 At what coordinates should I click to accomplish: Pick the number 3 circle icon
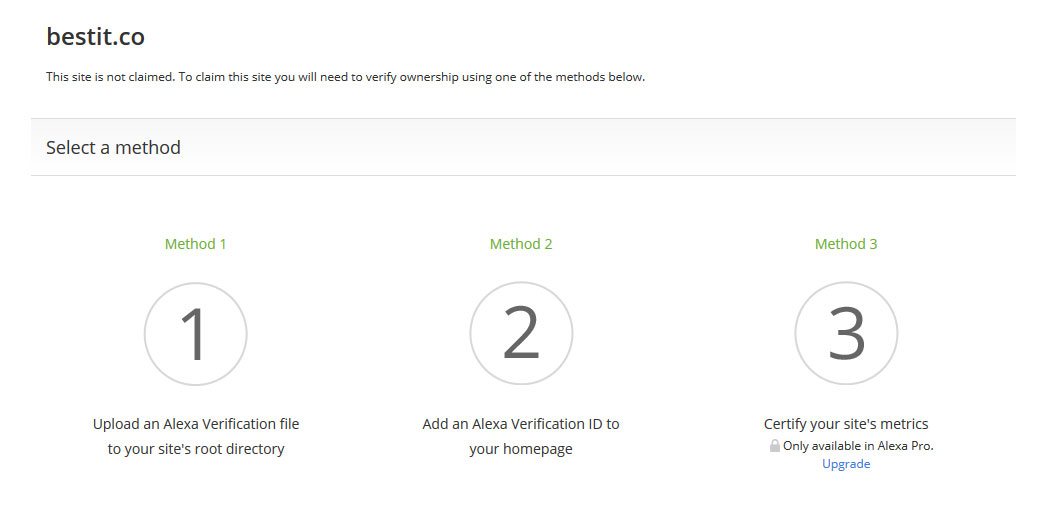coord(845,334)
